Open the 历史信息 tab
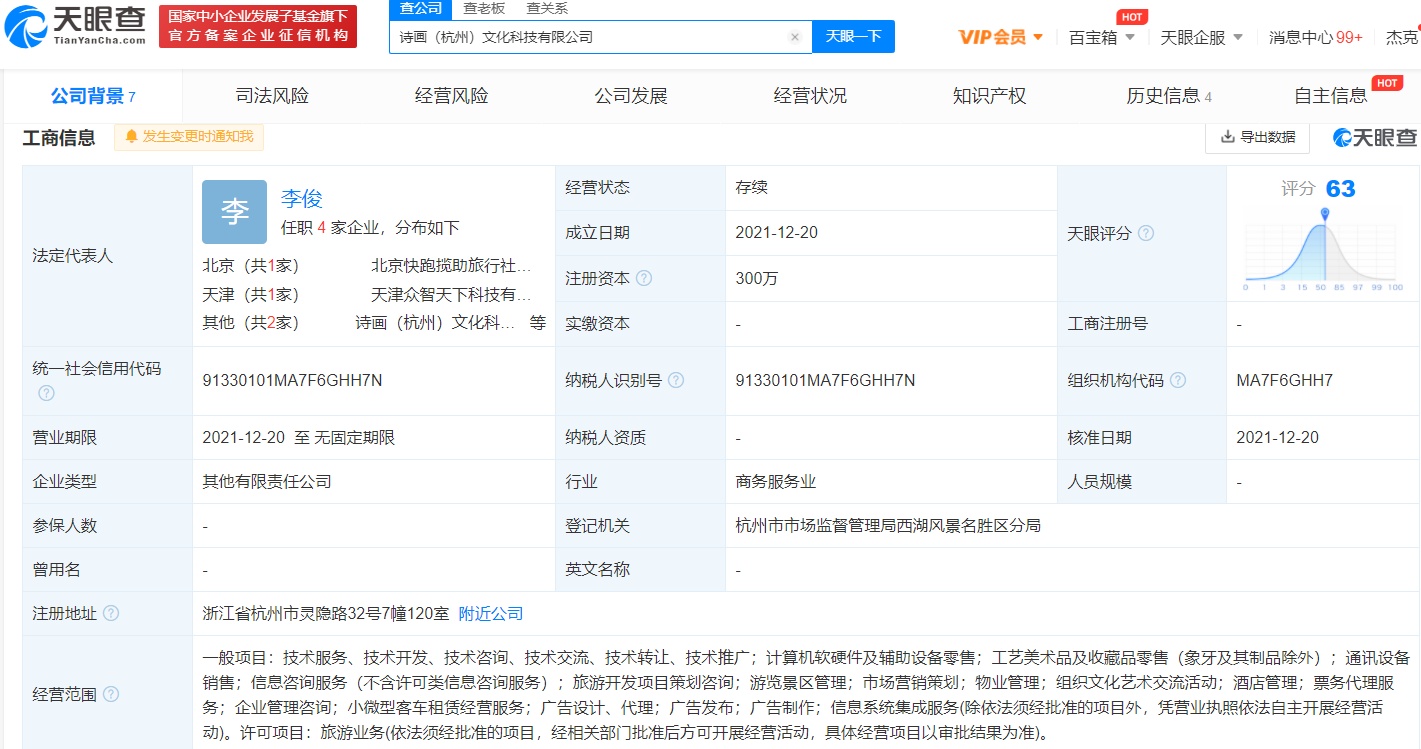Image resolution: width=1421 pixels, height=749 pixels. point(1169,96)
